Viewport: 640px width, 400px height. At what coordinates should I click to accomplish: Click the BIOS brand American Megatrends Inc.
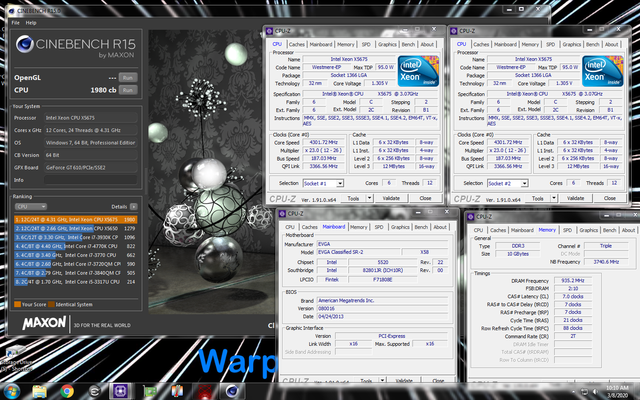pyautogui.click(x=383, y=301)
